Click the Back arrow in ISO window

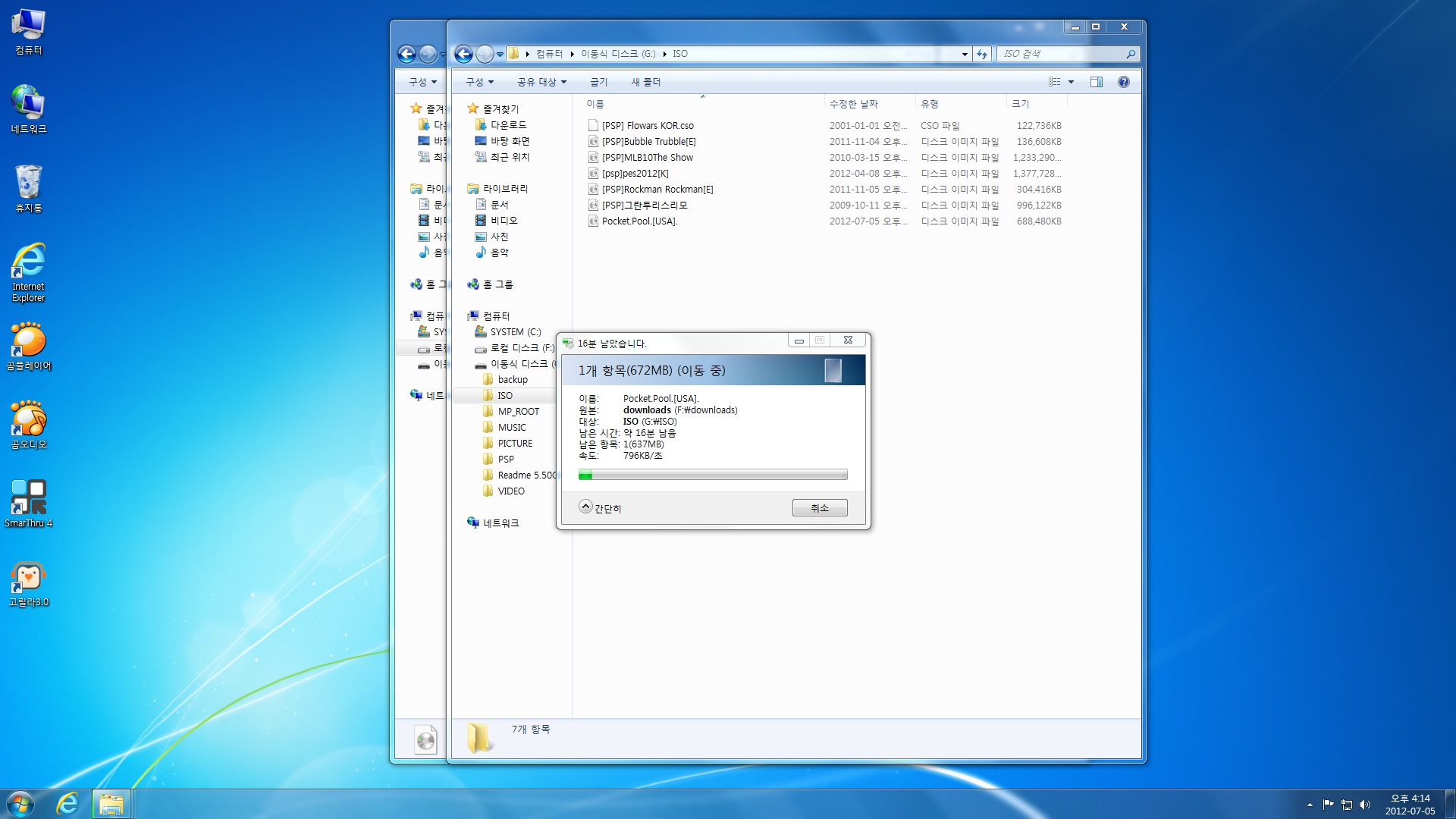463,54
